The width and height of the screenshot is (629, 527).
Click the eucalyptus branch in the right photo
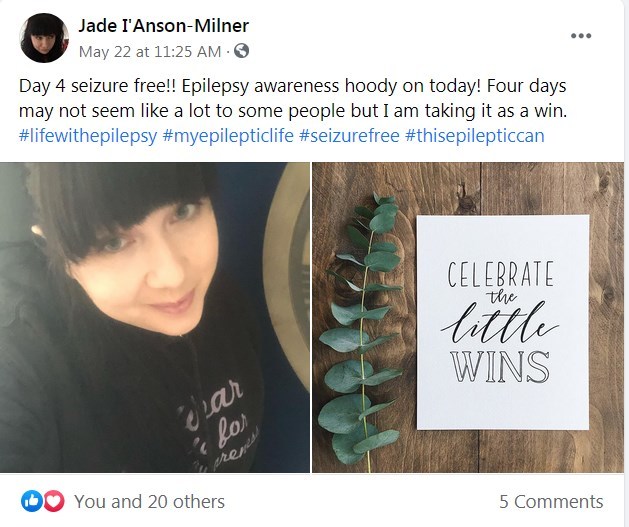360,331
